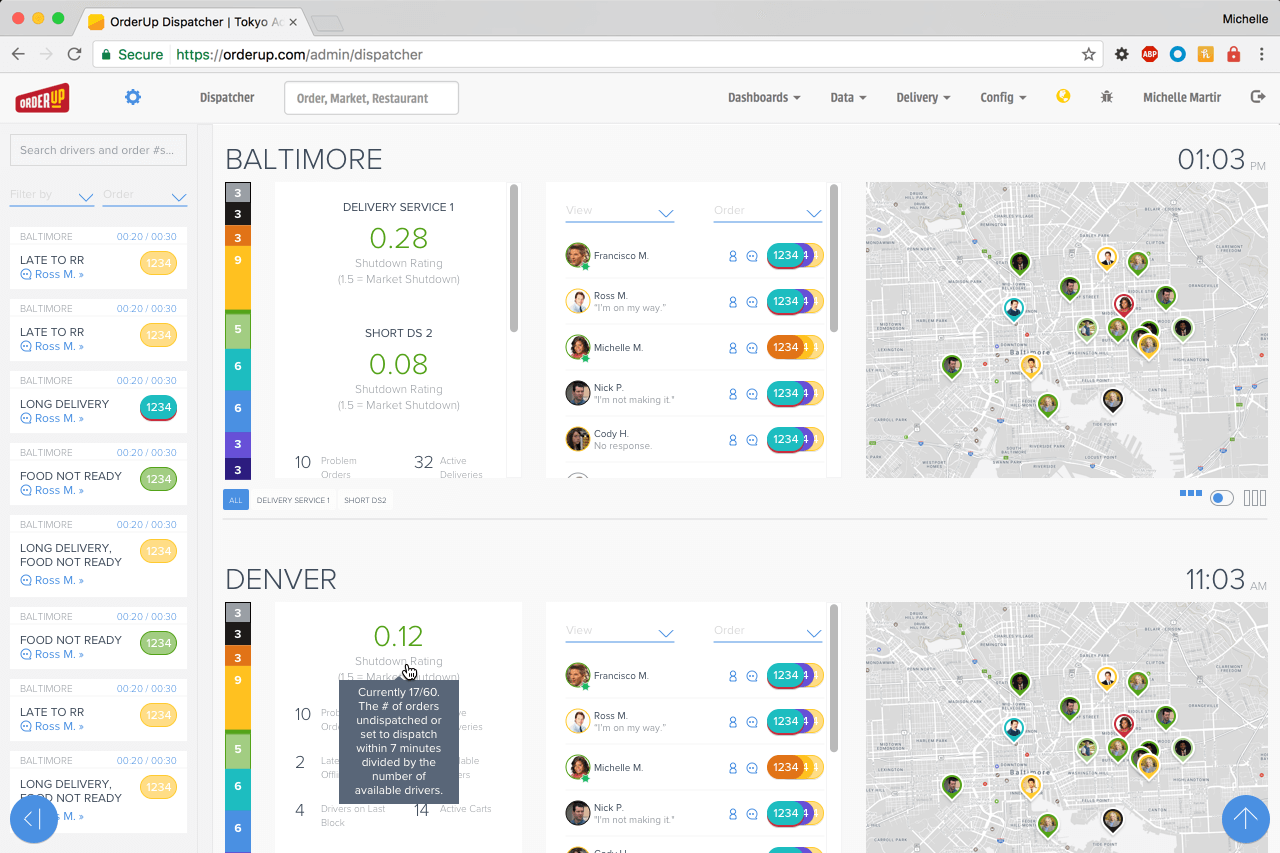Click the AdBlock Plus extension icon
Image resolution: width=1280 pixels, height=853 pixels.
coord(1150,54)
